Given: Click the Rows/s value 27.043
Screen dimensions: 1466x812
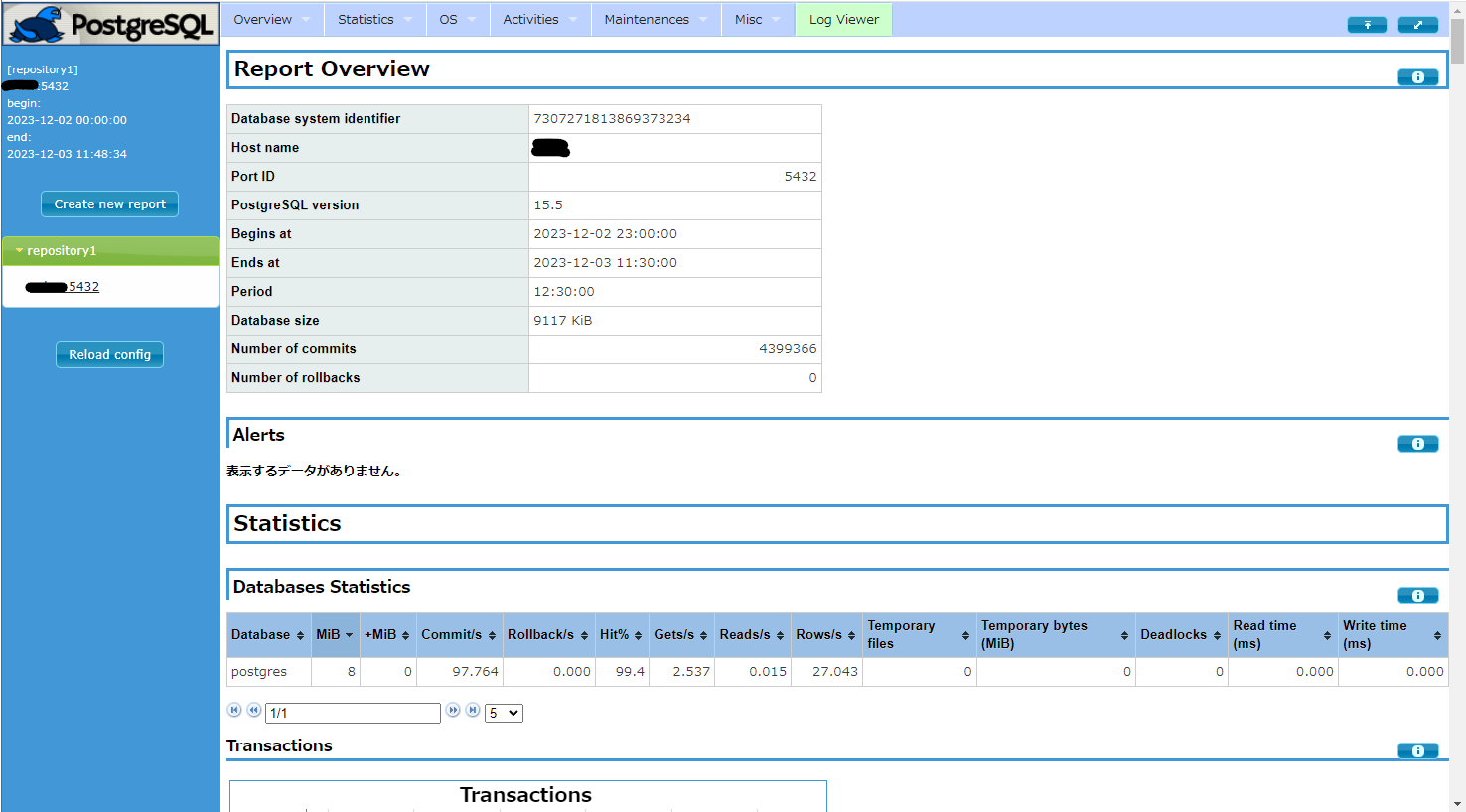Looking at the screenshot, I should pos(835,672).
